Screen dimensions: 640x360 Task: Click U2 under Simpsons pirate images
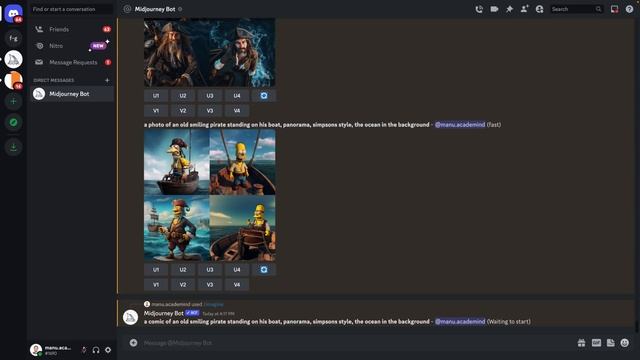point(183,269)
